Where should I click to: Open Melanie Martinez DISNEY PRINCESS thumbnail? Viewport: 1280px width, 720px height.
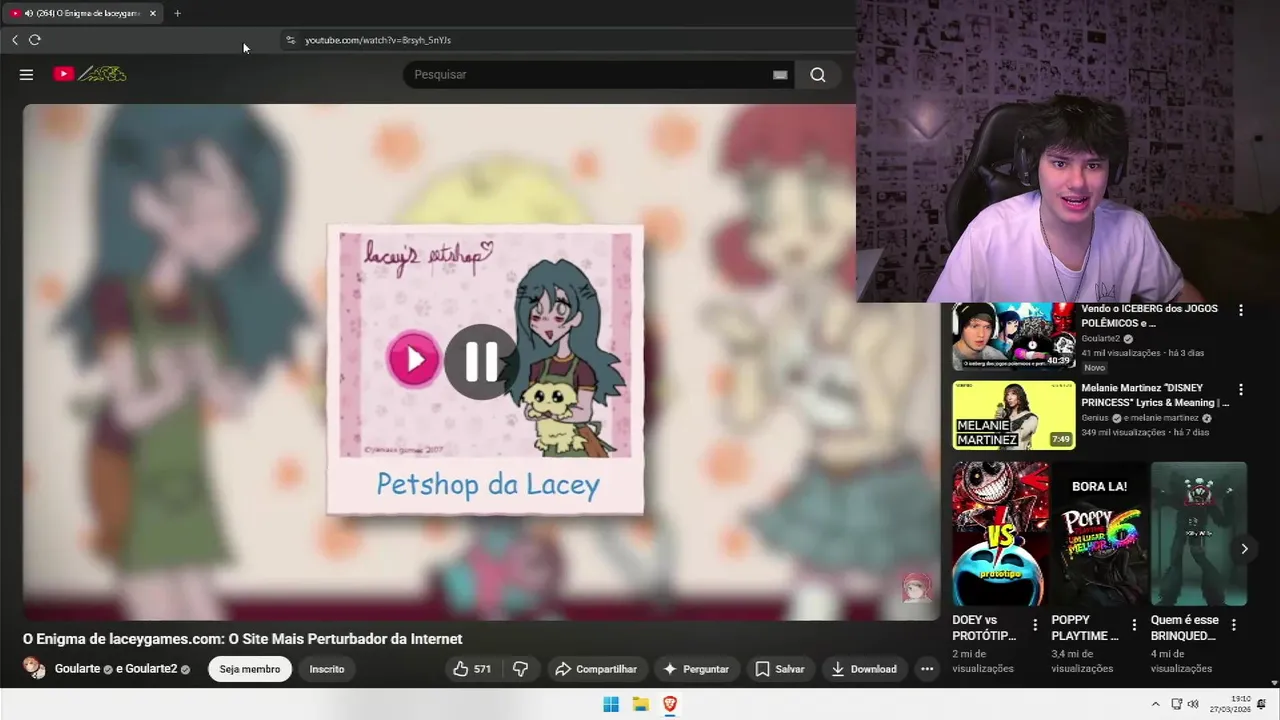(1013, 415)
